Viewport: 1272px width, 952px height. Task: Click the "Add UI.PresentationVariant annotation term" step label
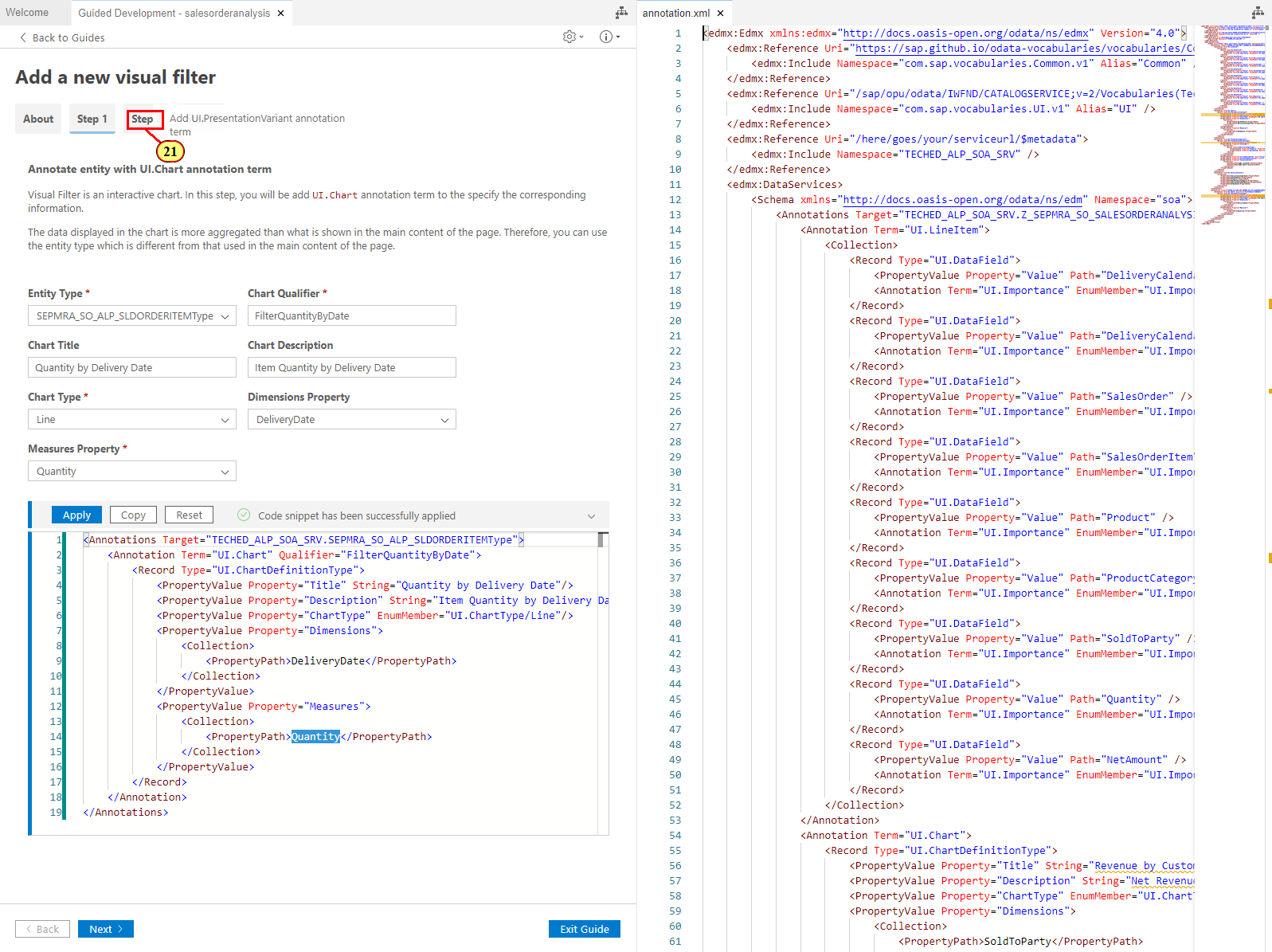coord(257,125)
